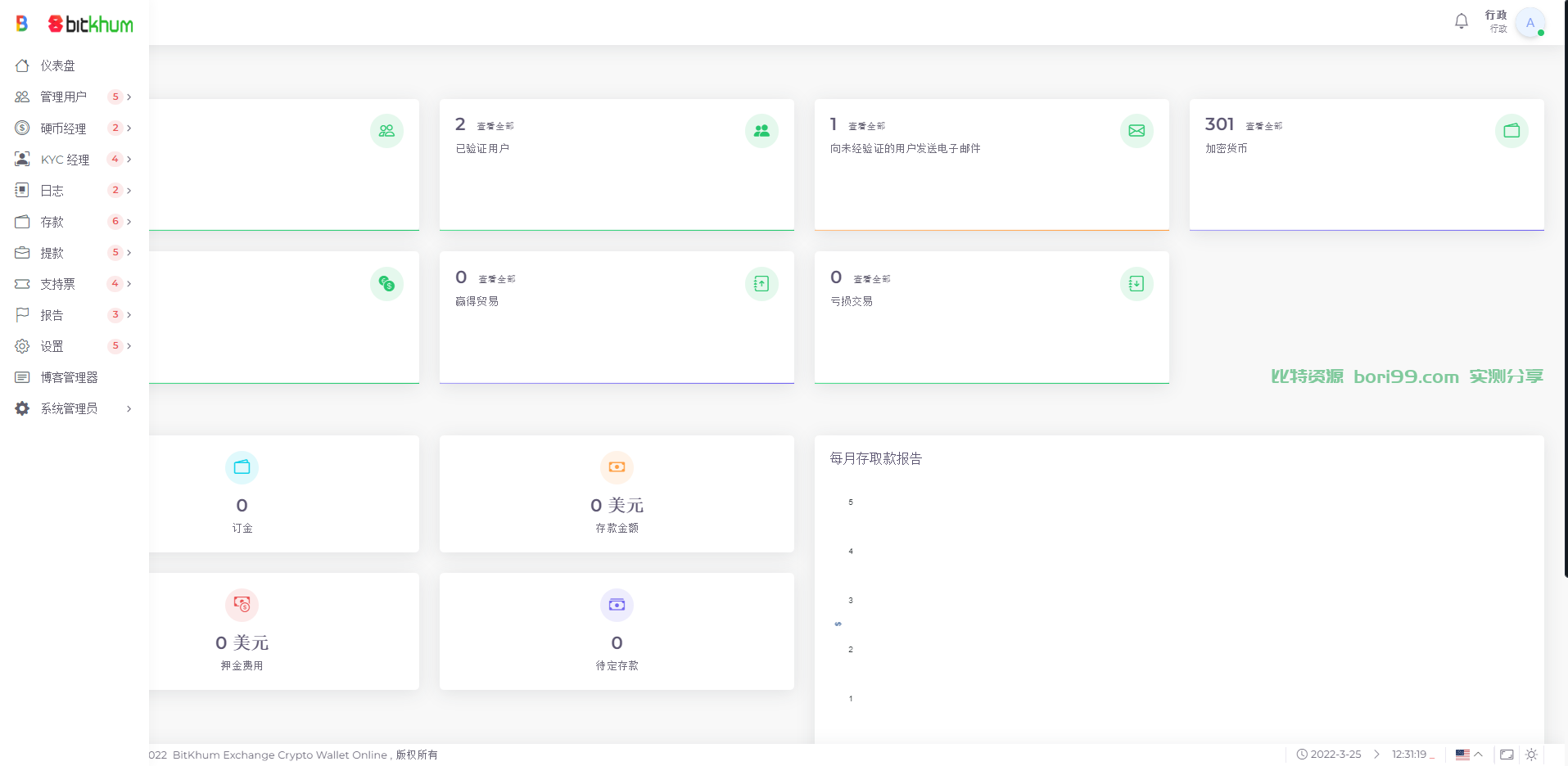
Task: Click the 日志 log sidebar icon
Action: (x=22, y=190)
